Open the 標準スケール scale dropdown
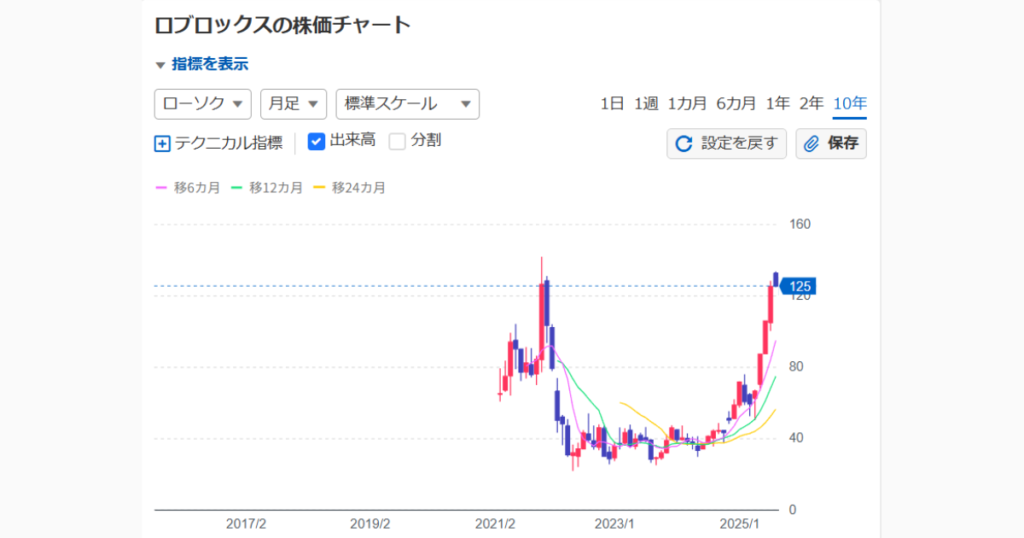The image size is (1024, 538). point(408,104)
